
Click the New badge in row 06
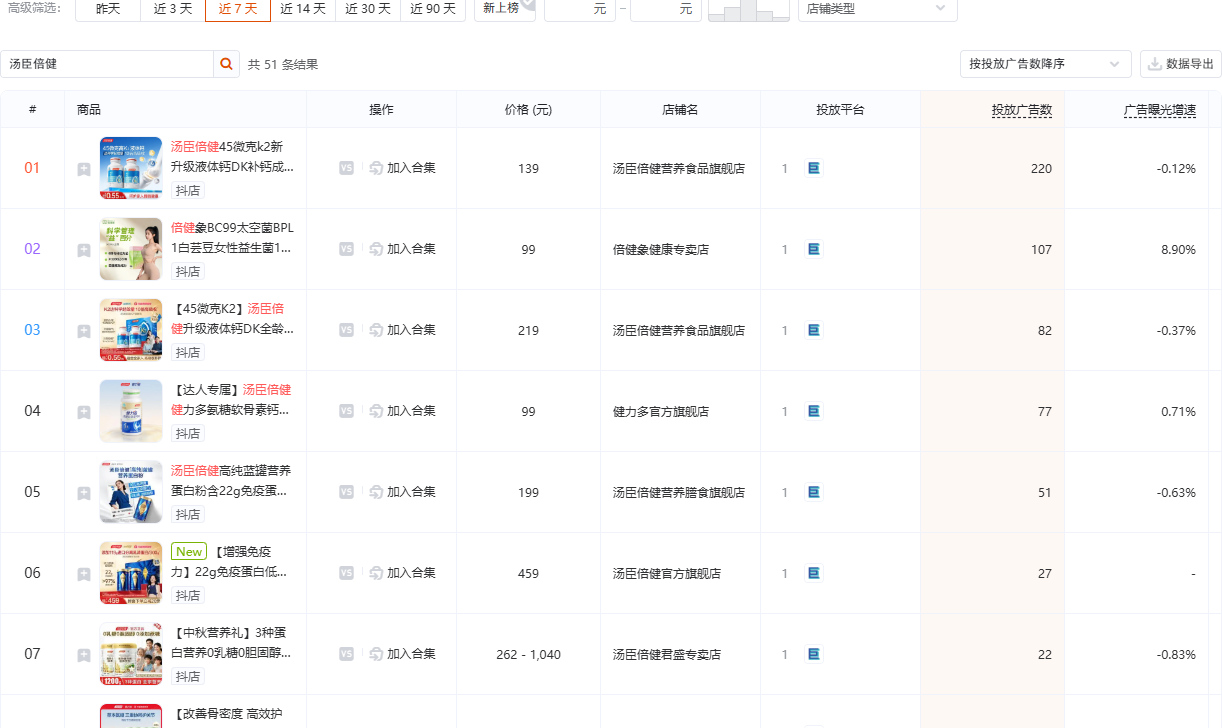coord(189,552)
